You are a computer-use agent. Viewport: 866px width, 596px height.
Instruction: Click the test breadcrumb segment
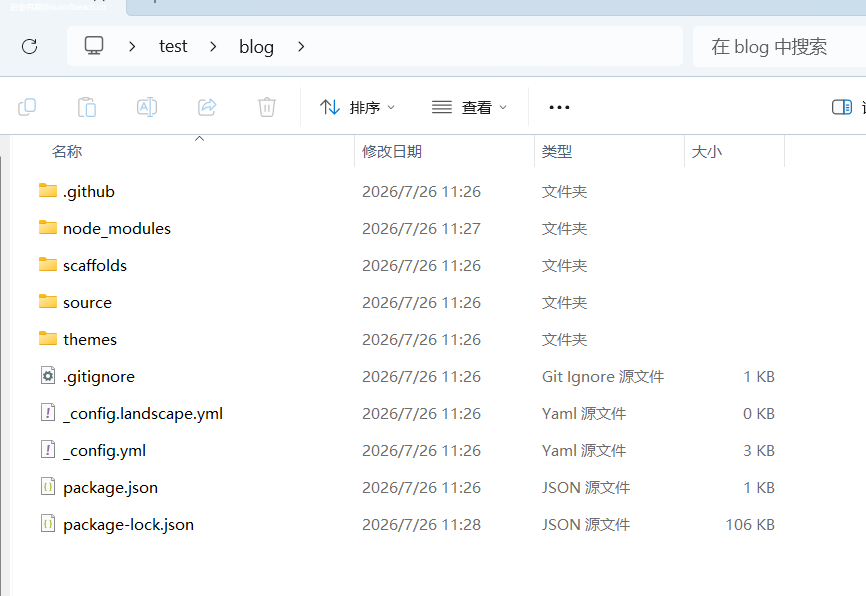click(x=173, y=46)
